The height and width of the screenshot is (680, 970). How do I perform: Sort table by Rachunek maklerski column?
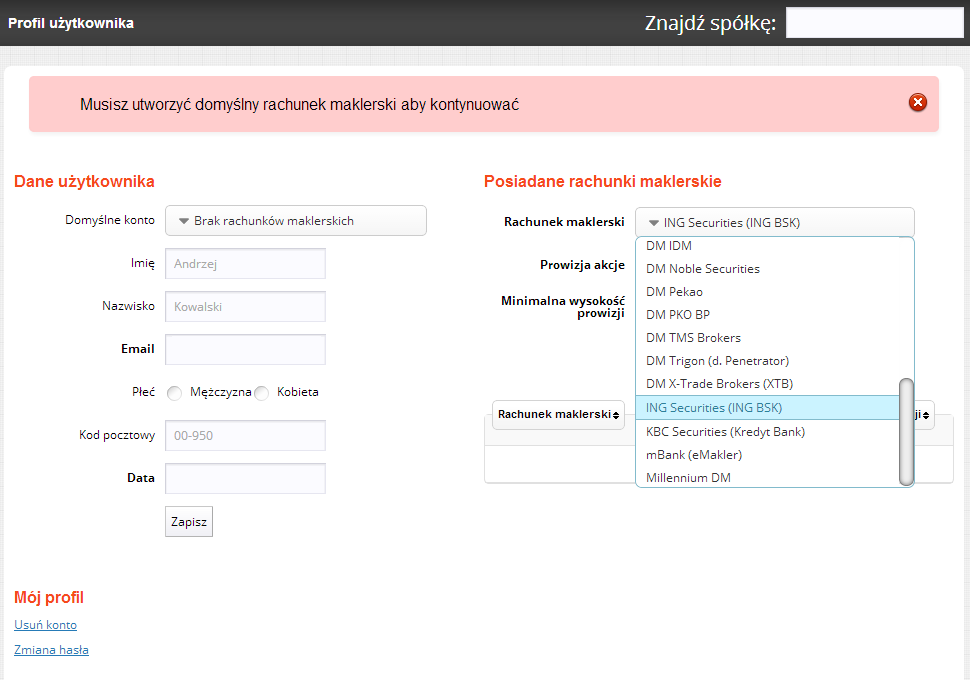tap(559, 415)
